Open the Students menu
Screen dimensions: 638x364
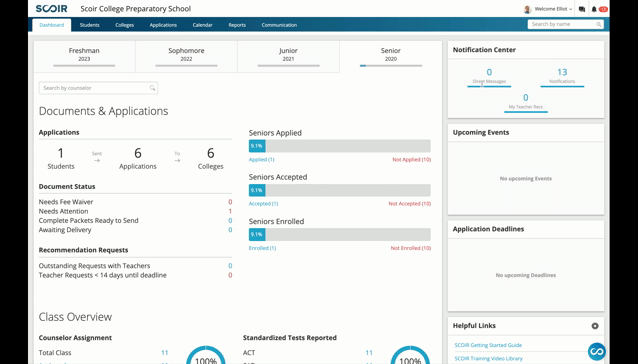point(90,25)
